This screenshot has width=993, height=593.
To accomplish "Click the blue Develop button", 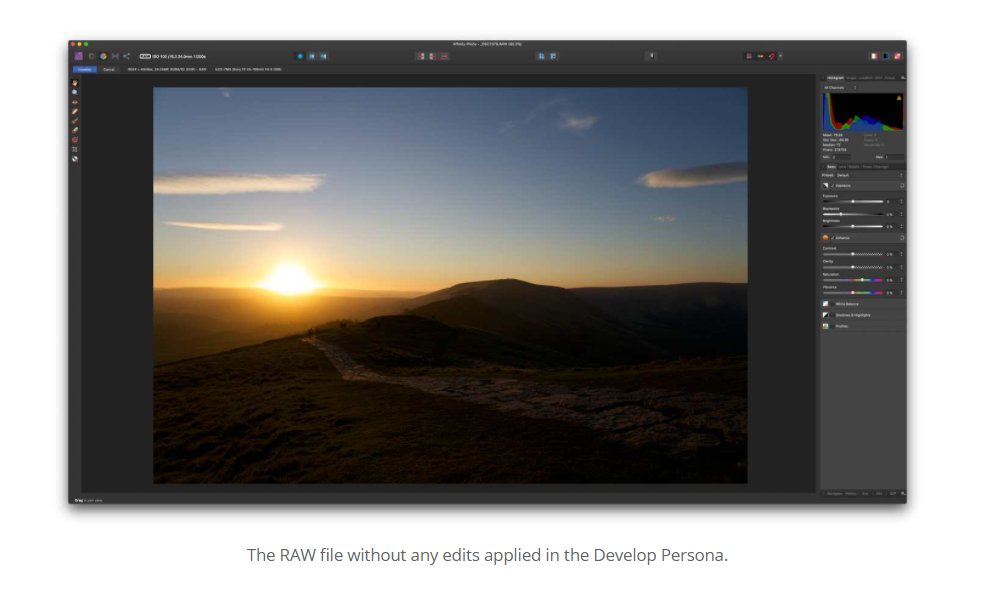I will tap(85, 69).
